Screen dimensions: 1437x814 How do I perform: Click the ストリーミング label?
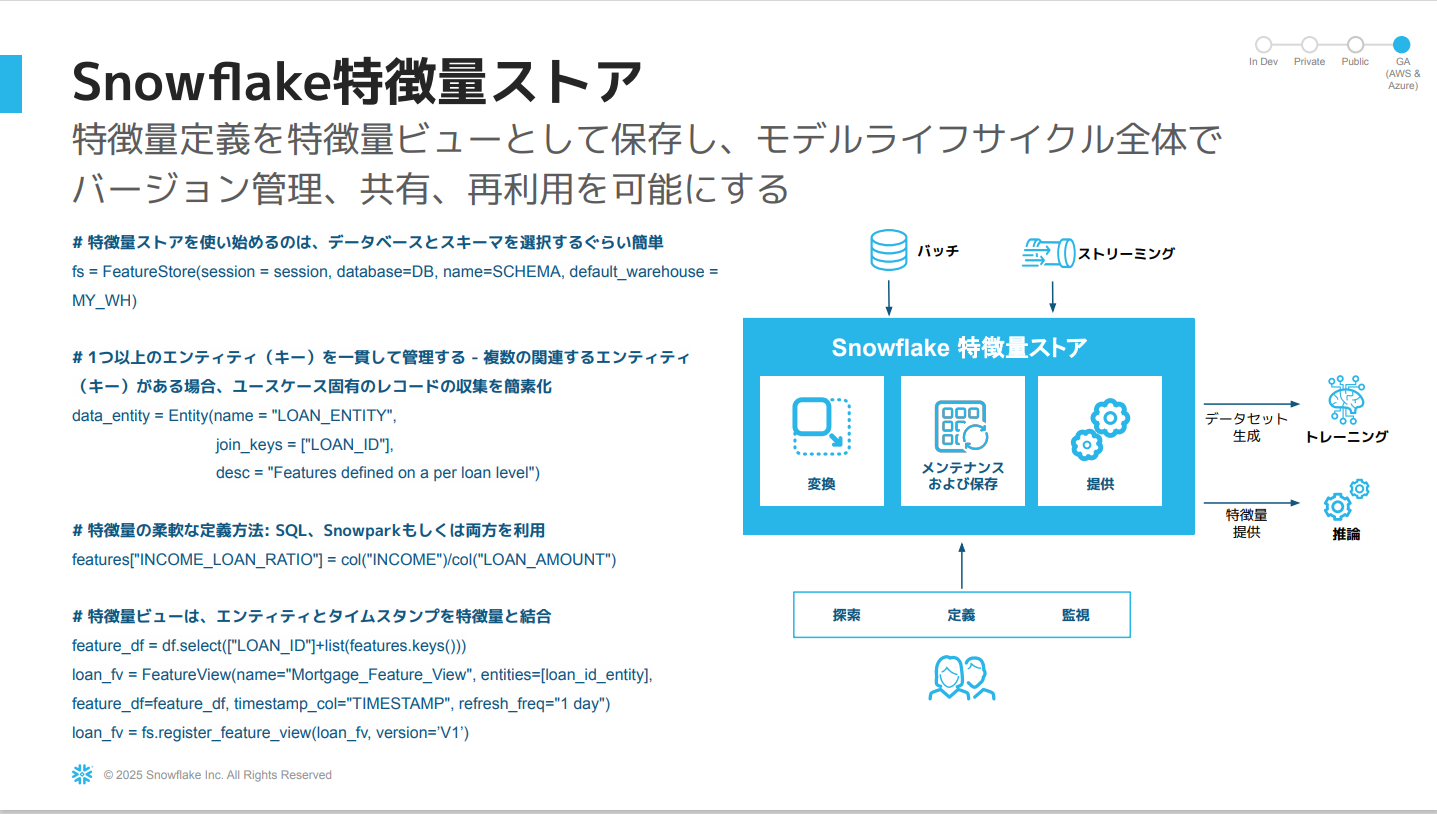(1126, 253)
